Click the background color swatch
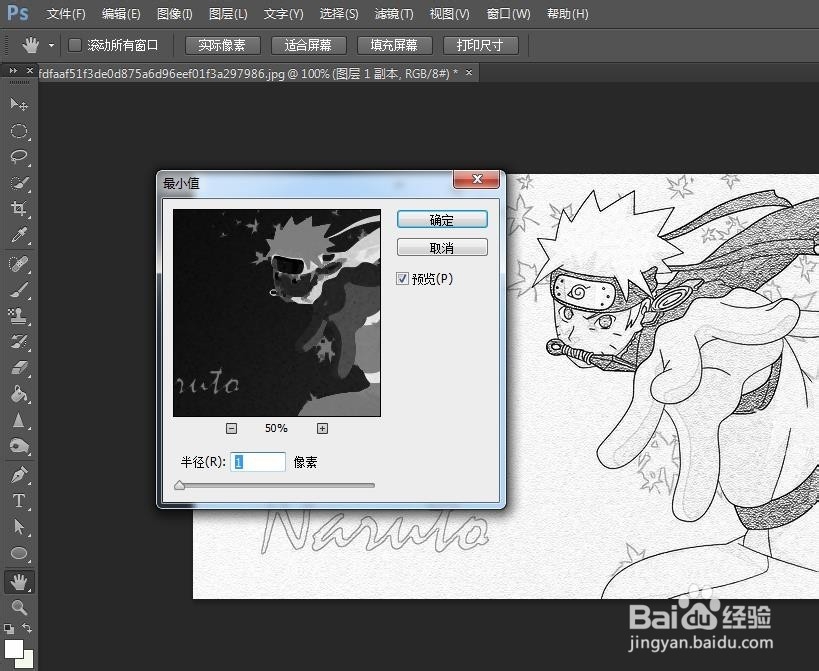 [28, 661]
